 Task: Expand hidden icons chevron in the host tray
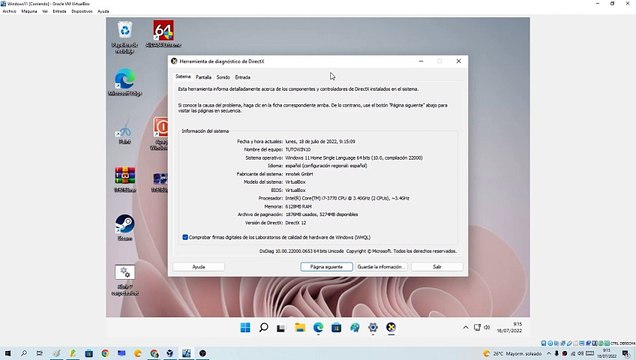549,354
